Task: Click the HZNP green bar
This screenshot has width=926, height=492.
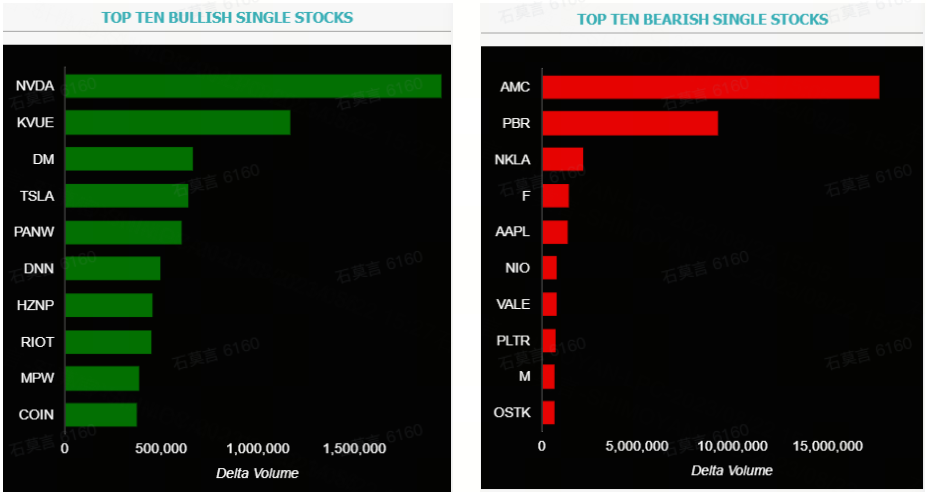Action: coord(109,305)
